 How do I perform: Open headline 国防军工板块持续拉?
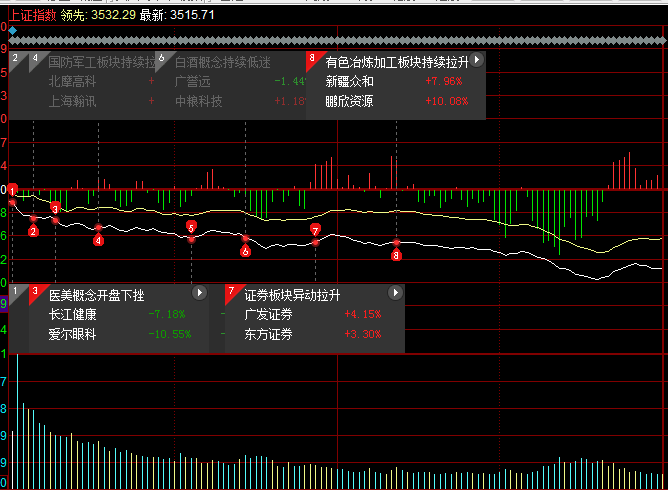(102, 62)
